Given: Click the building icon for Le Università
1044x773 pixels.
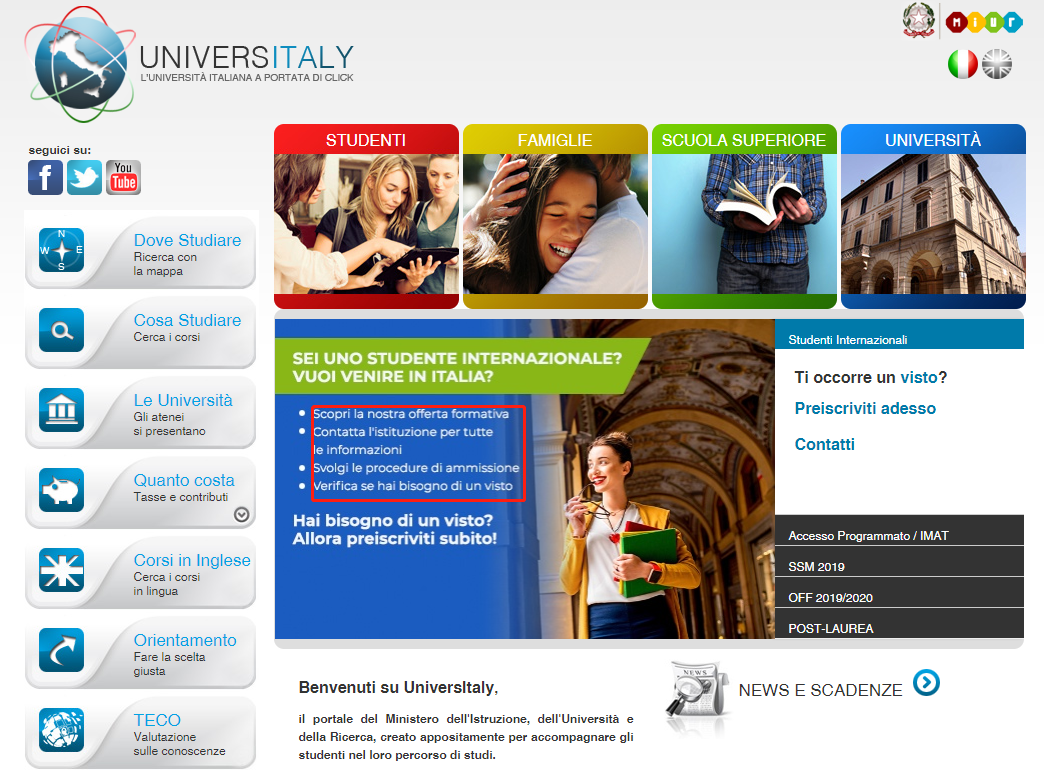Looking at the screenshot, I should (61, 410).
